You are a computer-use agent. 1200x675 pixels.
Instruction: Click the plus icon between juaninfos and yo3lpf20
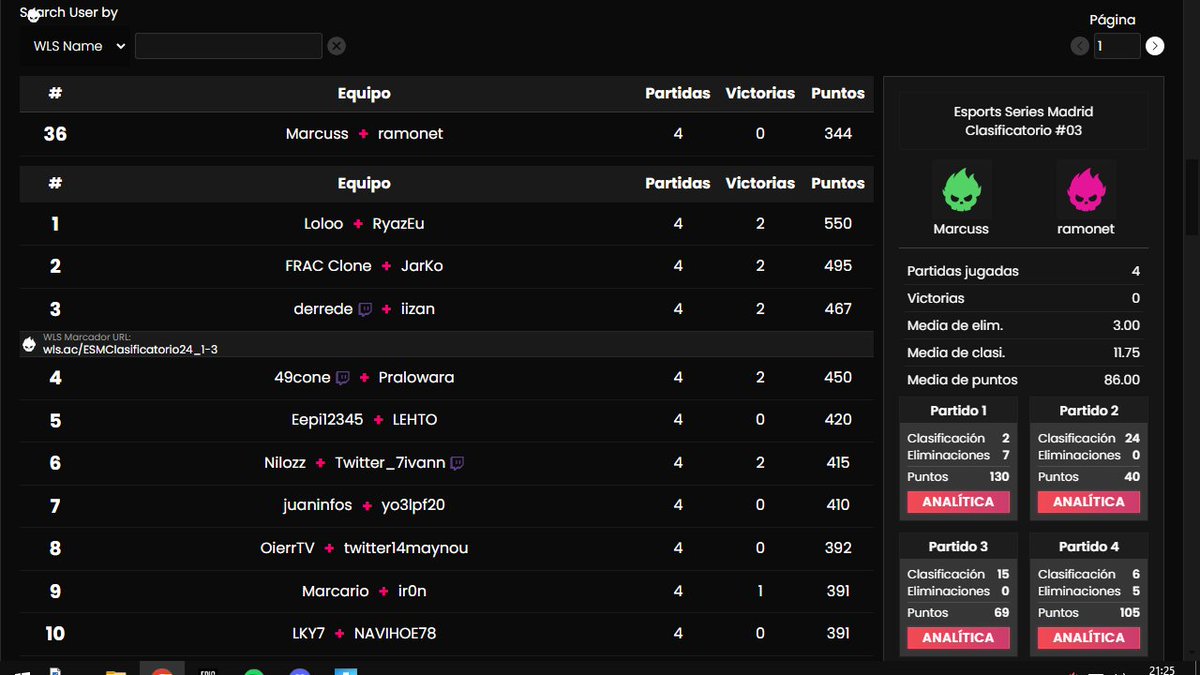coord(367,506)
